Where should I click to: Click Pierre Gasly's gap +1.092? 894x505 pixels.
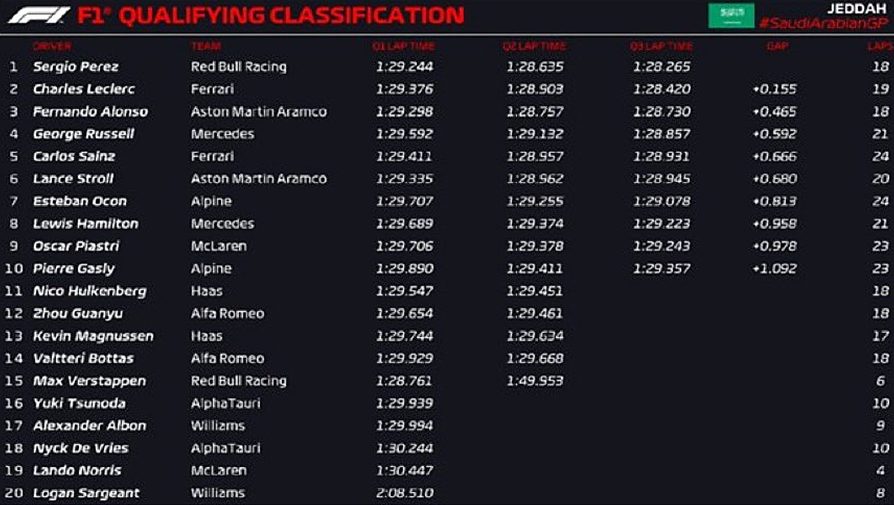774,268
